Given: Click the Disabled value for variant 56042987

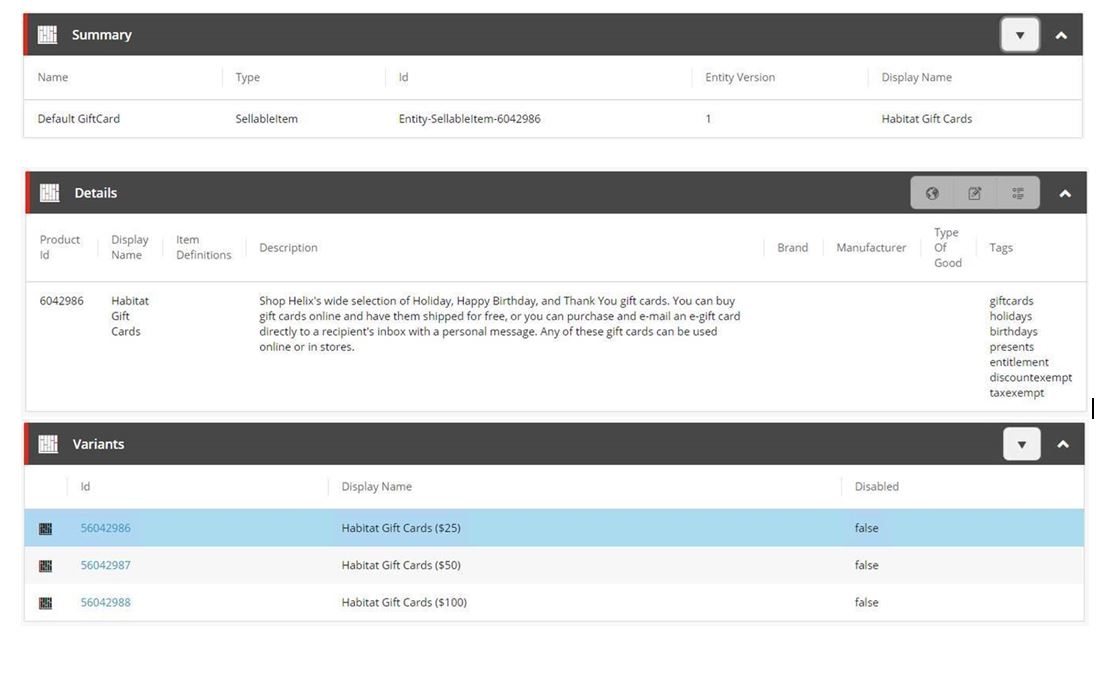Looking at the screenshot, I should tap(866, 565).
